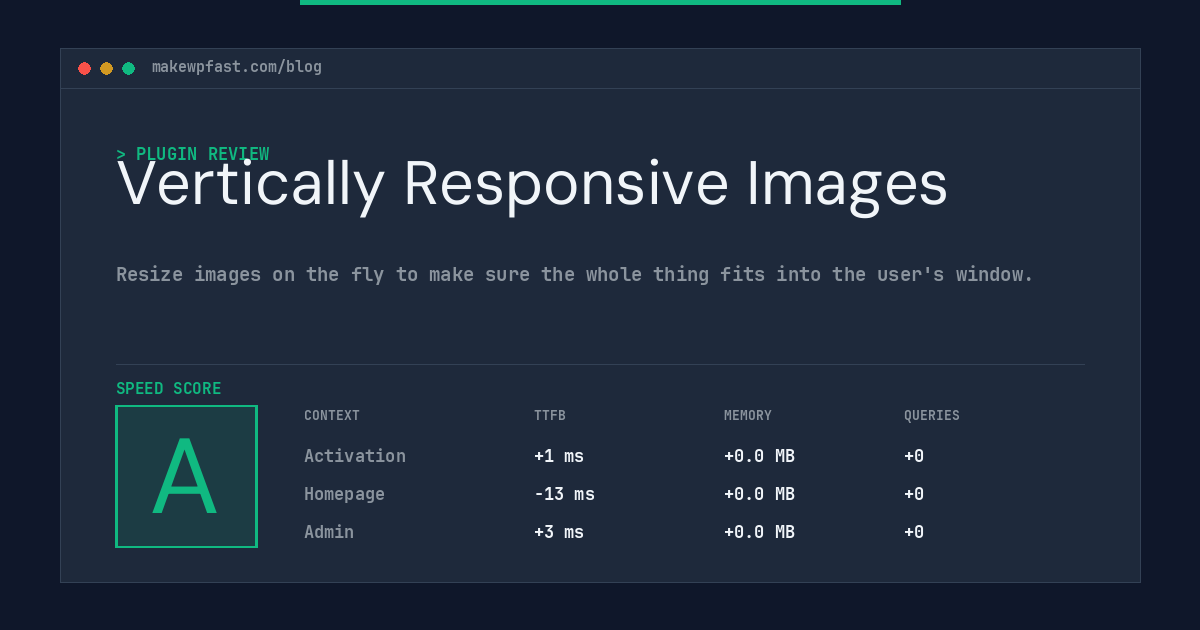Click the Admin memory '+0.0 MB' value
Image resolution: width=1200 pixels, height=630 pixels.
click(759, 532)
